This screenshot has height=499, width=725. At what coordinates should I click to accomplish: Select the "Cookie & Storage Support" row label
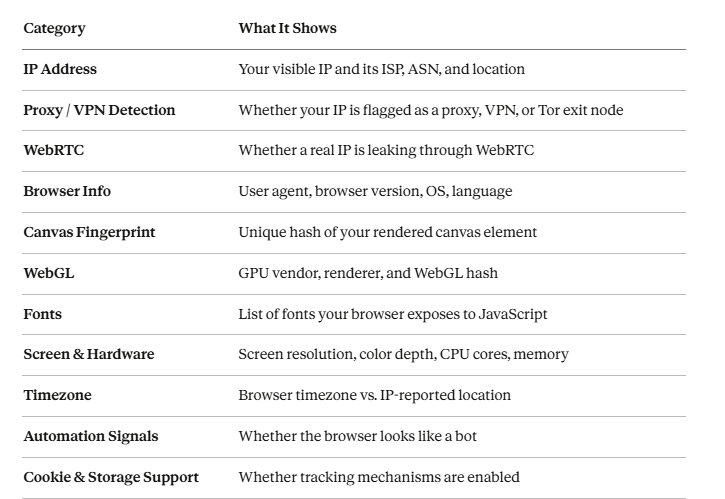coord(111,477)
